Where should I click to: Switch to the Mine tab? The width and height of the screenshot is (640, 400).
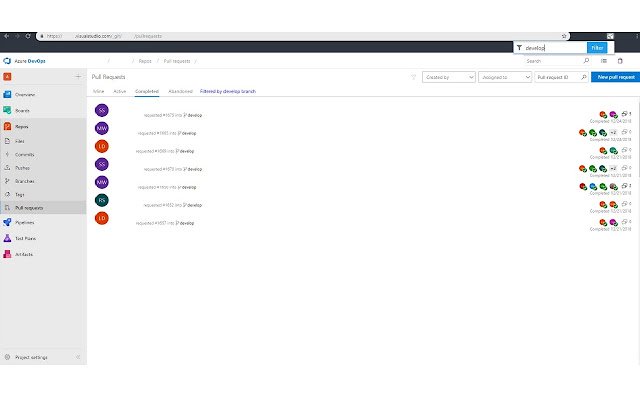click(x=99, y=91)
